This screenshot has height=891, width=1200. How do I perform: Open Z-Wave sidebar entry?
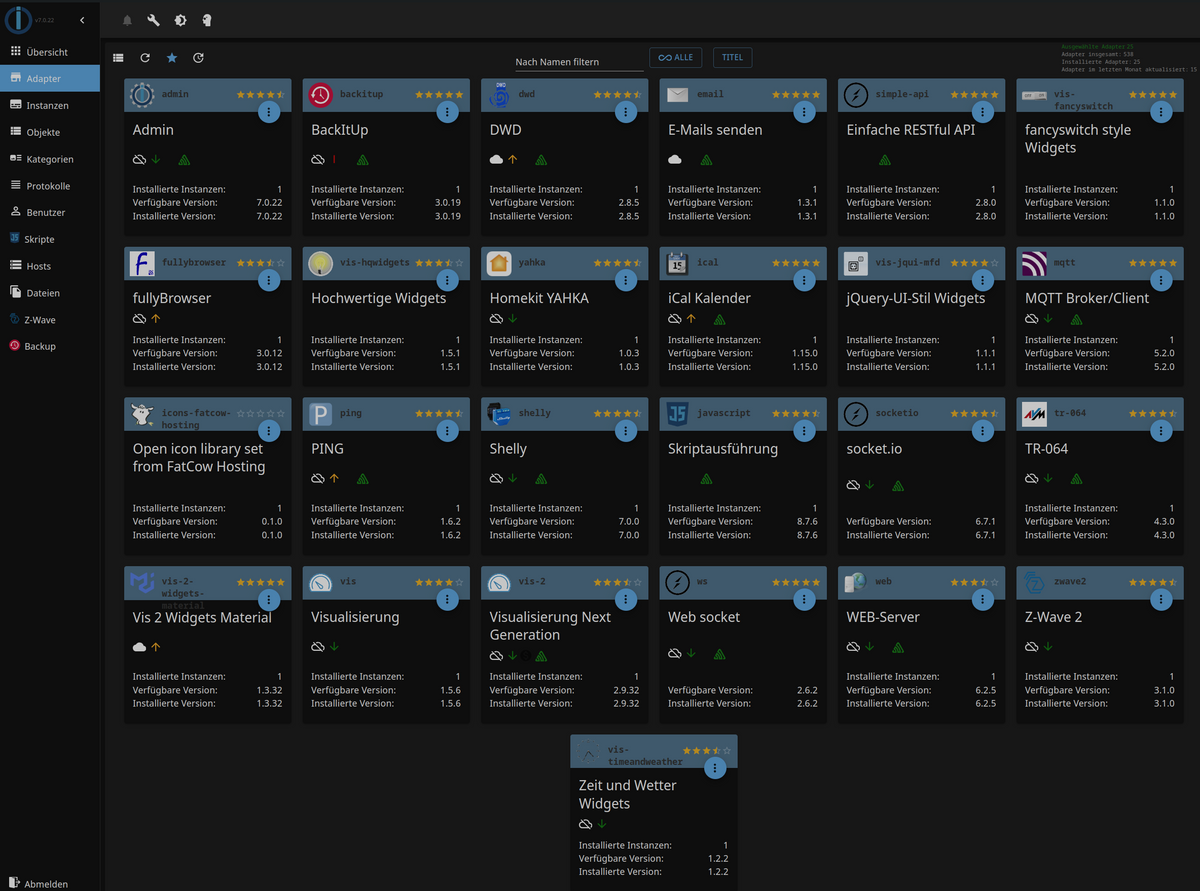pos(50,320)
